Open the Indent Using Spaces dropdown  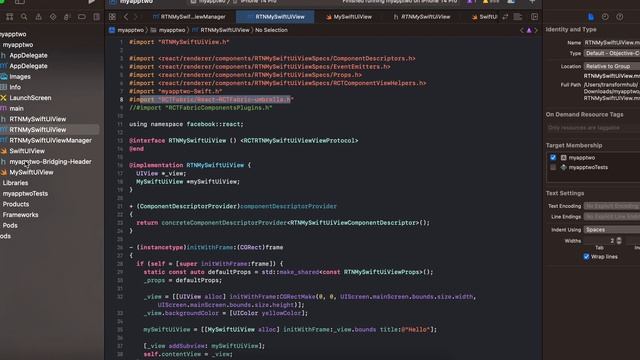611,230
